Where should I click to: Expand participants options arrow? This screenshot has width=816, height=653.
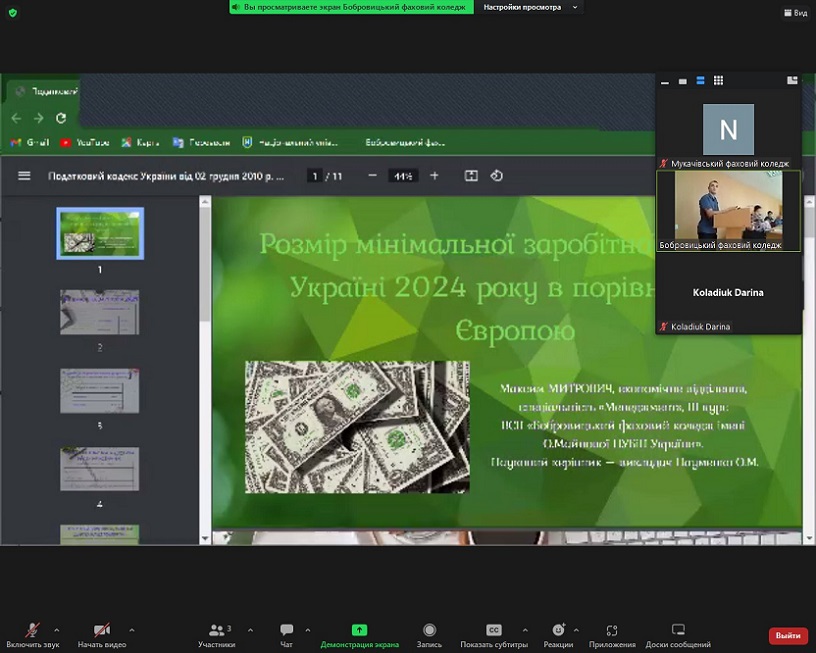tap(250, 630)
